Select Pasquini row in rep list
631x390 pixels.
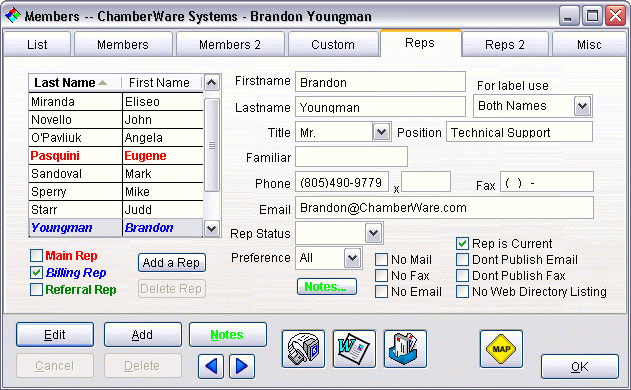point(116,156)
